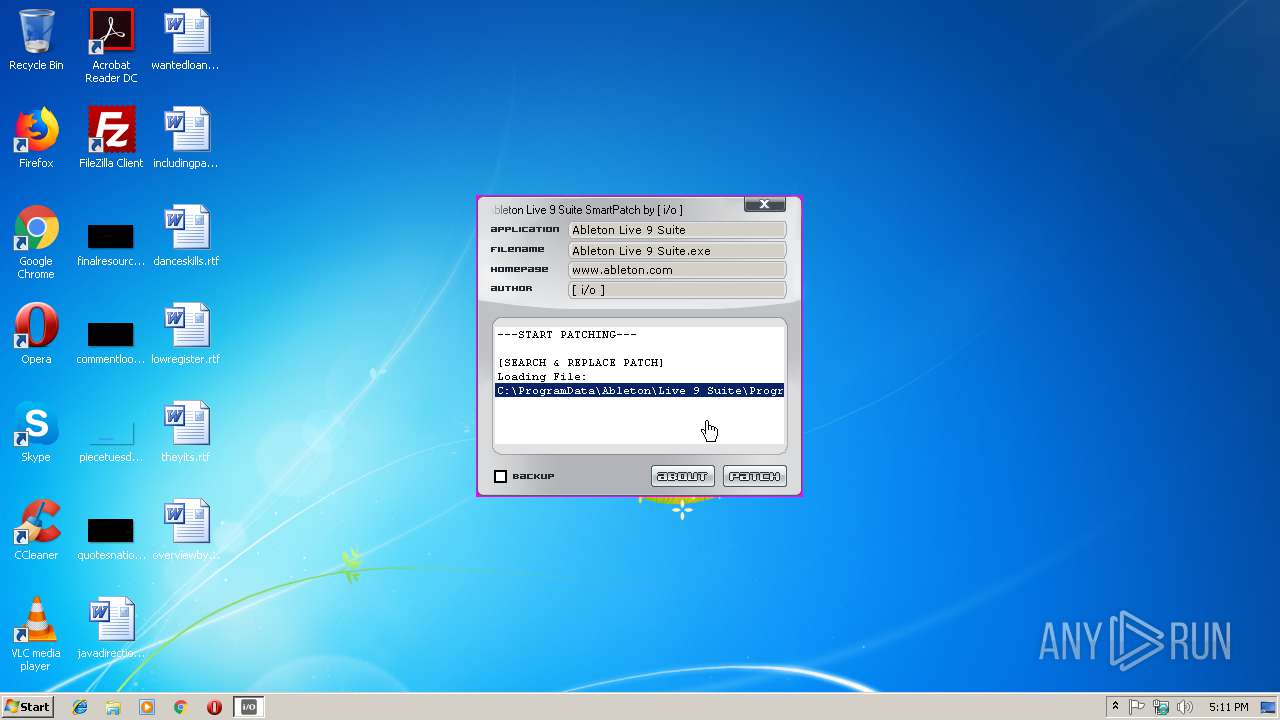
Task: Click the 5:11 PM system clock
Action: [1228, 707]
